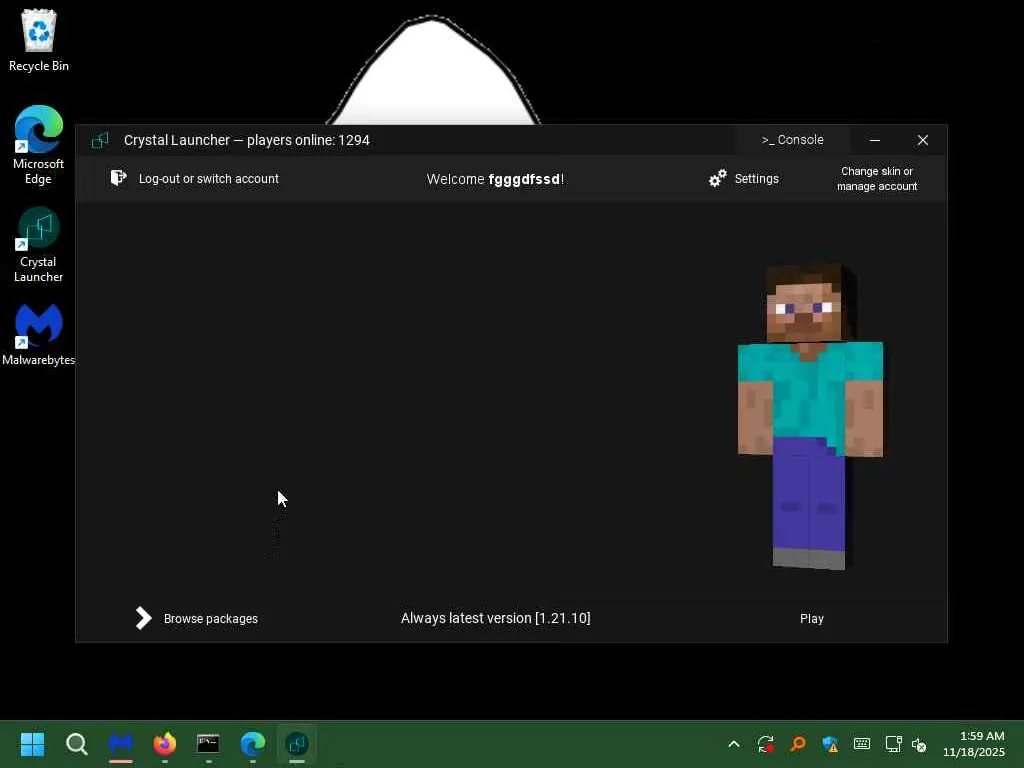The height and width of the screenshot is (768, 1024).
Task: Open the terminal window from taskbar
Action: click(x=208, y=743)
